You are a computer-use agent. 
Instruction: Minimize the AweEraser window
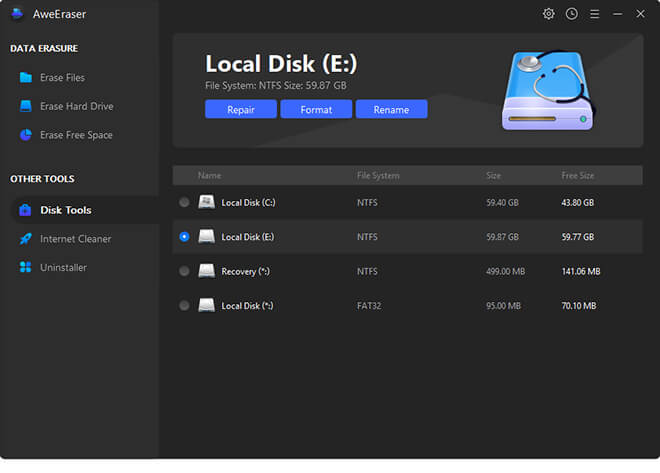pyautogui.click(x=617, y=14)
